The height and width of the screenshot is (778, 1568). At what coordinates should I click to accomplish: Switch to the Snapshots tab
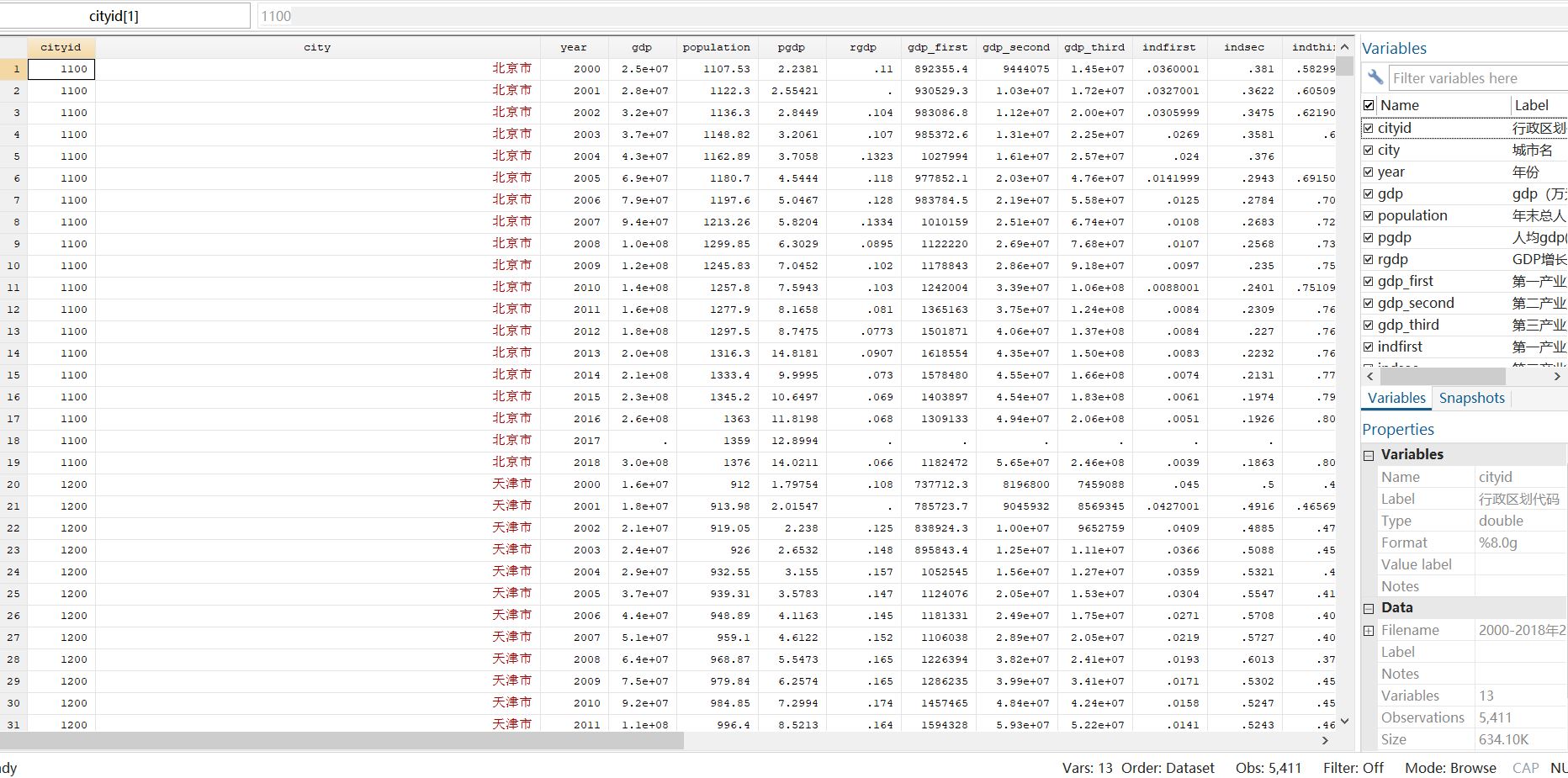(x=1471, y=398)
